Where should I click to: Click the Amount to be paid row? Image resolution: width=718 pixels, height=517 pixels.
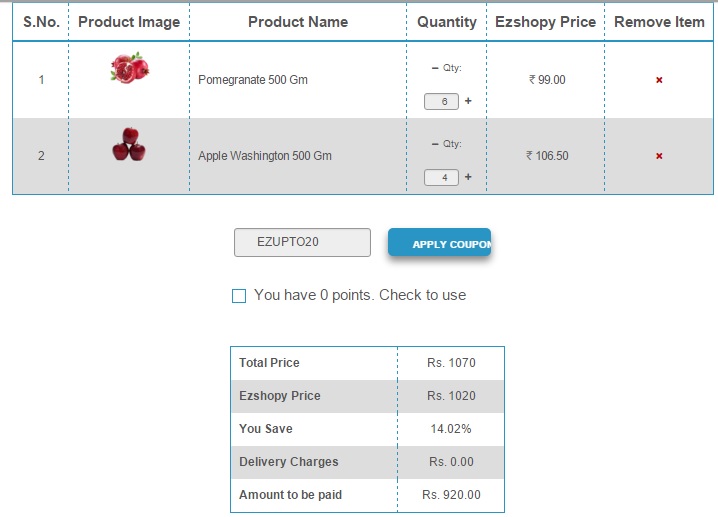367,495
